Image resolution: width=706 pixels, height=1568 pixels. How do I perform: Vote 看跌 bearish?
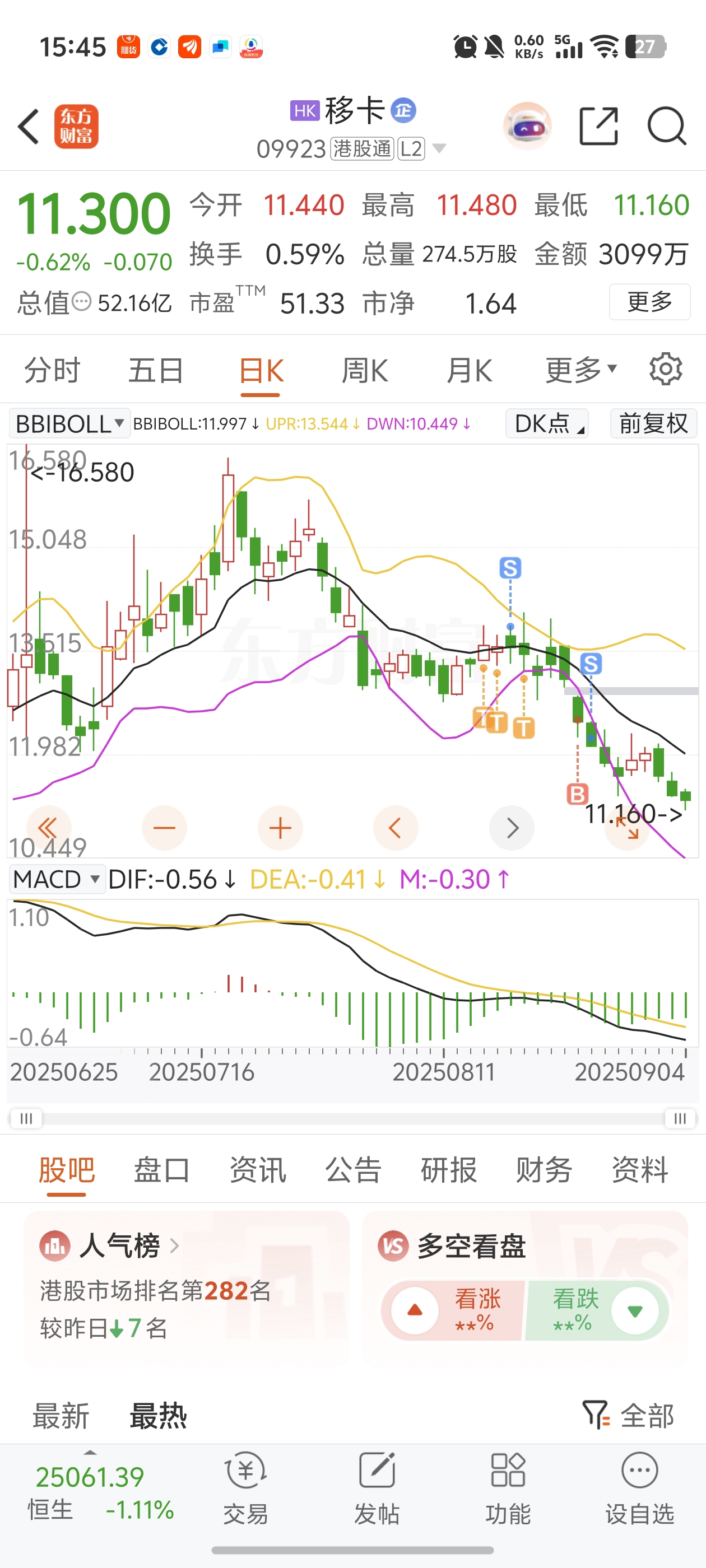pos(597,1310)
